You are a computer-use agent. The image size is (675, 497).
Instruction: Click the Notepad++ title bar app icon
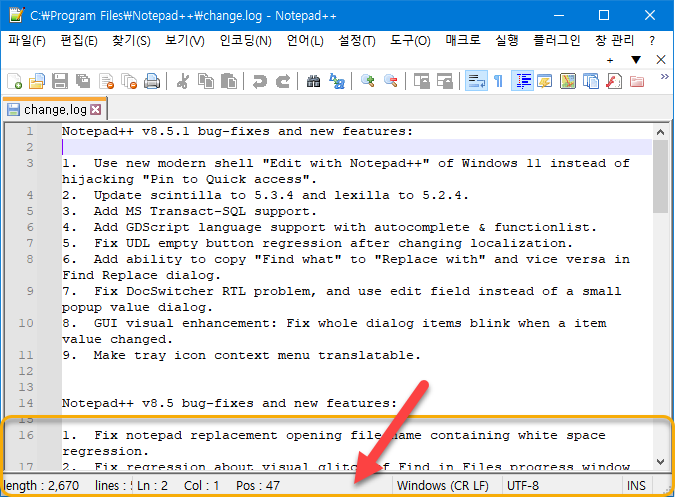(x=16, y=15)
